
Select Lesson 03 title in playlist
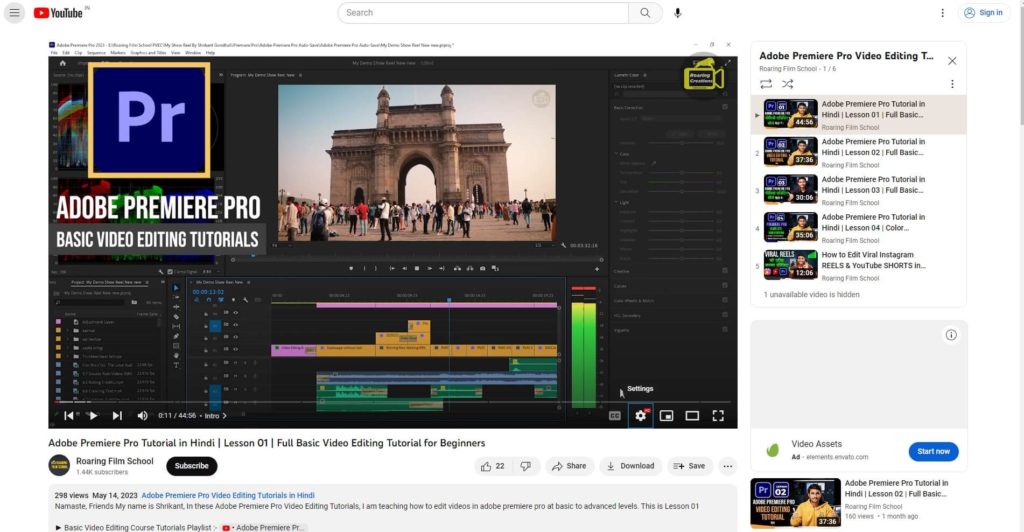873,185
